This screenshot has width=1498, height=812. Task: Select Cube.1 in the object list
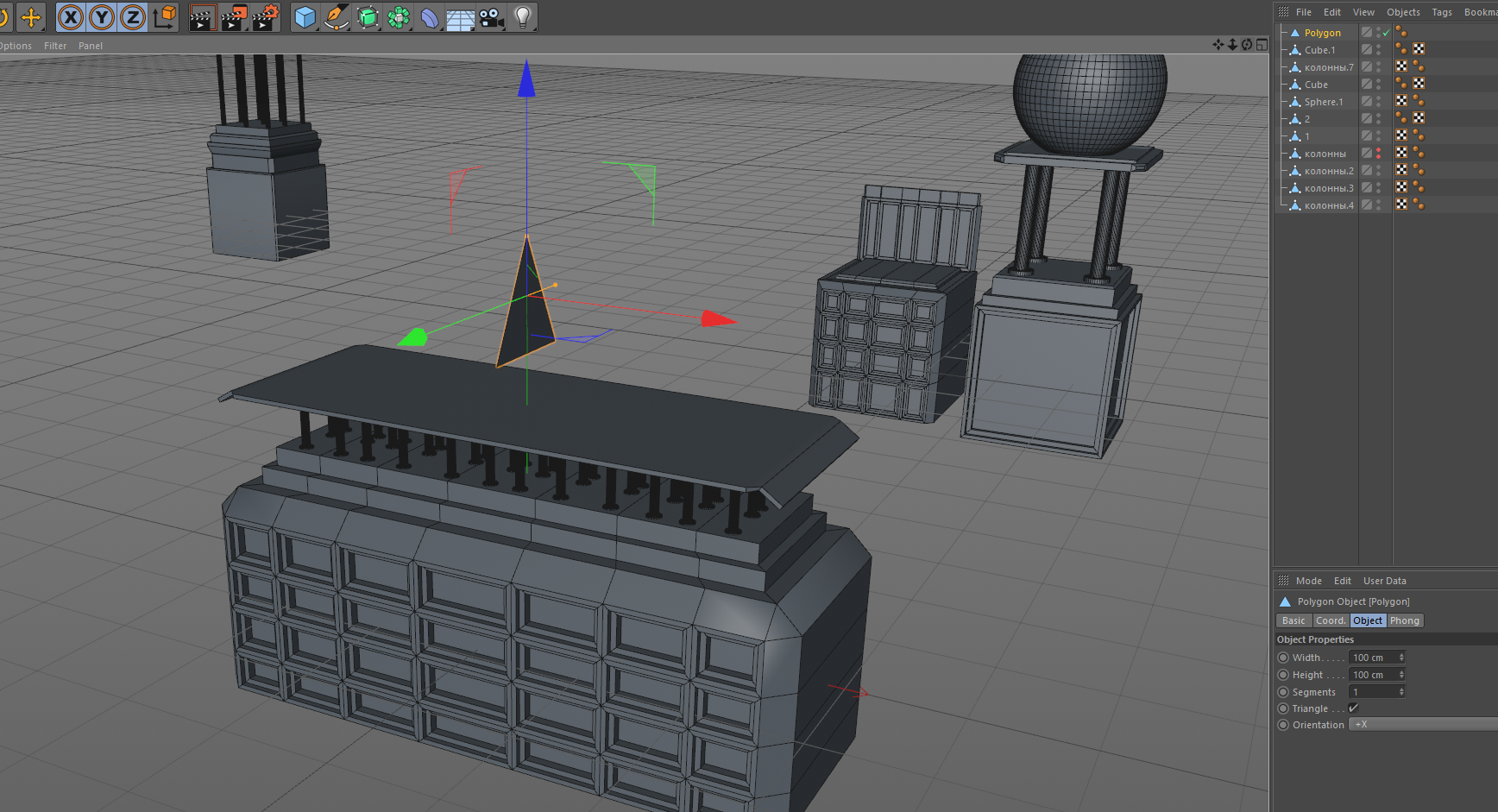pos(1319,50)
